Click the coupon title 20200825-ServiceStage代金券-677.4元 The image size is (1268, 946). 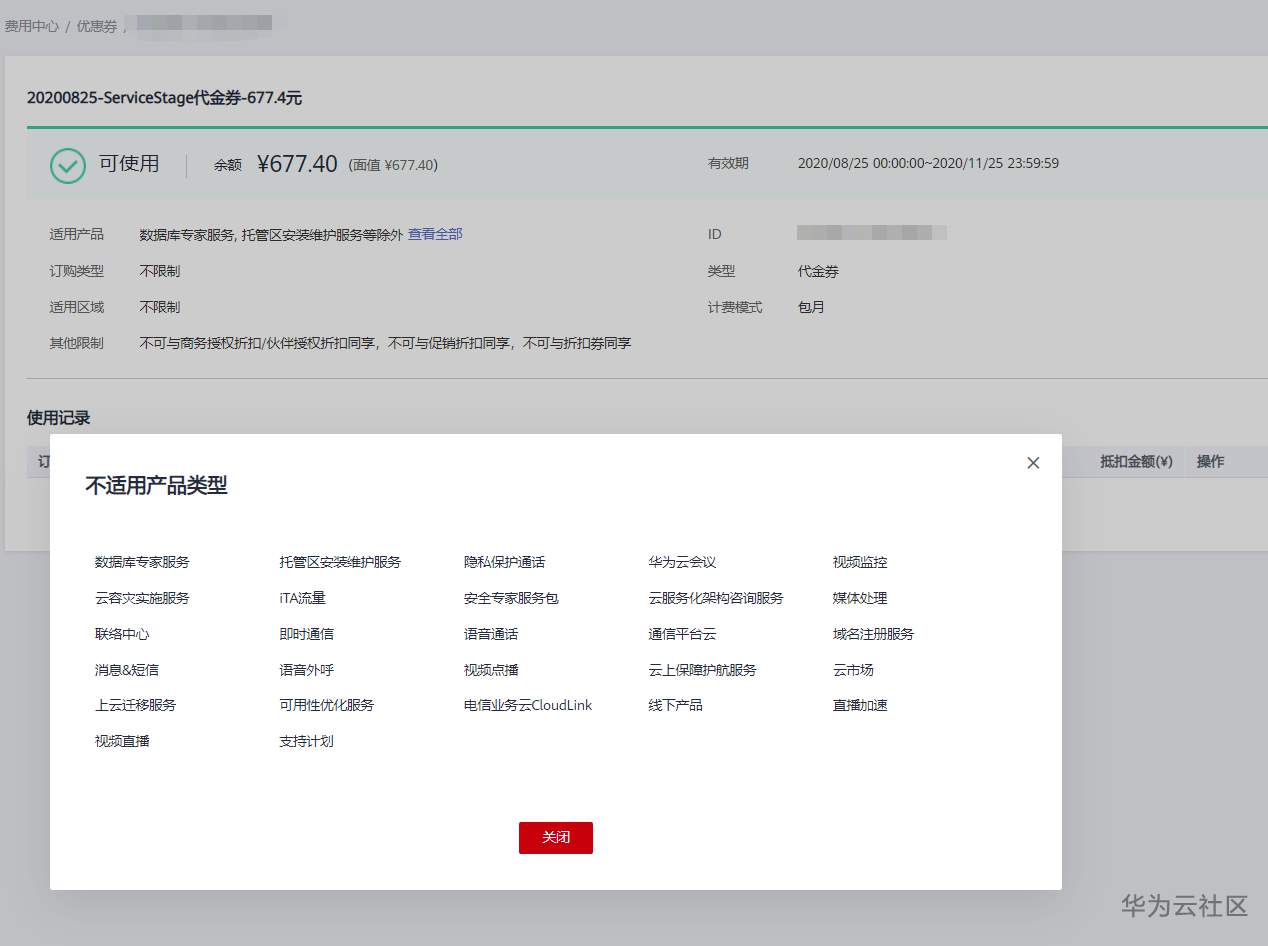coord(164,98)
